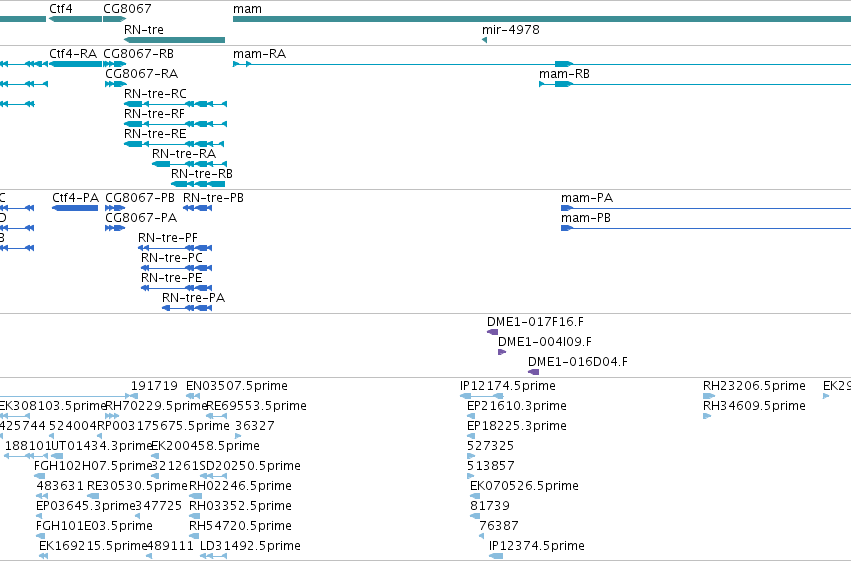Screen dimensions: 851x561
Task: Select the RH70229.5prime EST
Action: point(112,416)
